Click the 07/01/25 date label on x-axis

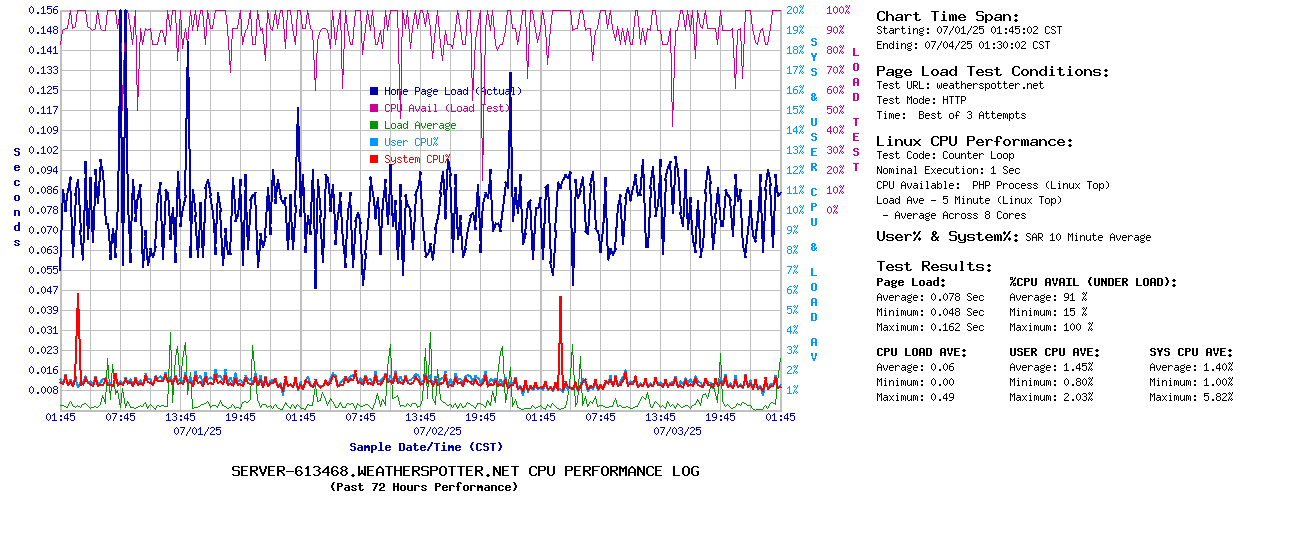click(197, 431)
